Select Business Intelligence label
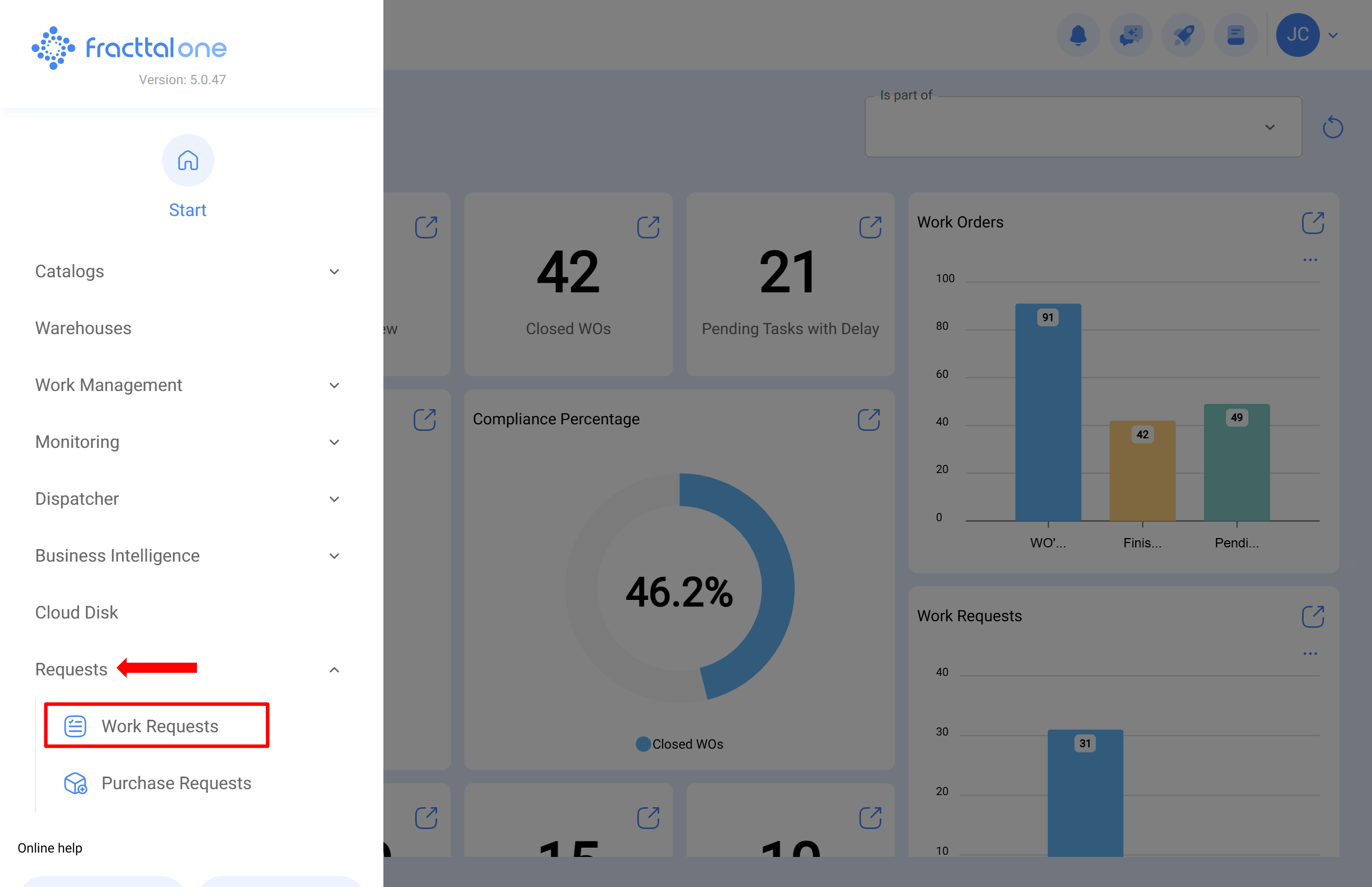The width and height of the screenshot is (1372, 887). (118, 555)
